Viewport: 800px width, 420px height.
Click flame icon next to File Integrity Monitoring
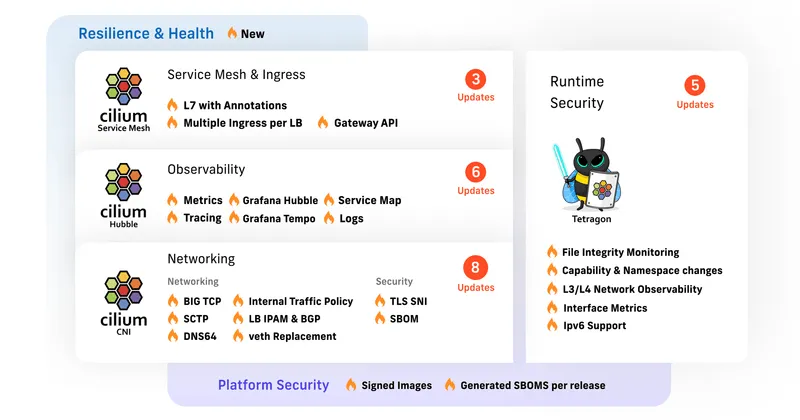(552, 251)
